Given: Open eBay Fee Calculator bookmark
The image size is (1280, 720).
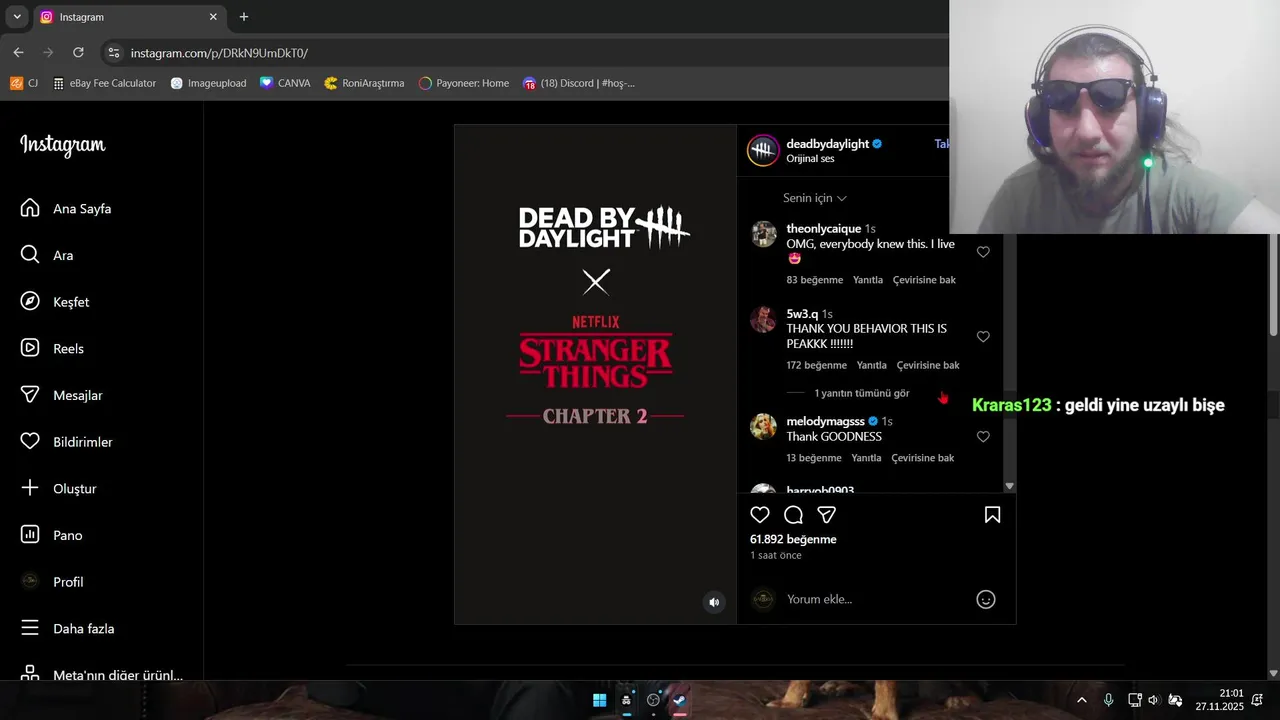Looking at the screenshot, I should 104,83.
